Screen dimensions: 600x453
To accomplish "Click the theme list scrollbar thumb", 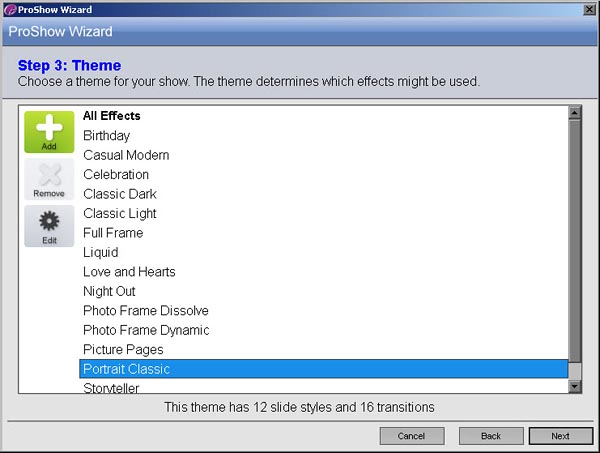I will 575,241.
